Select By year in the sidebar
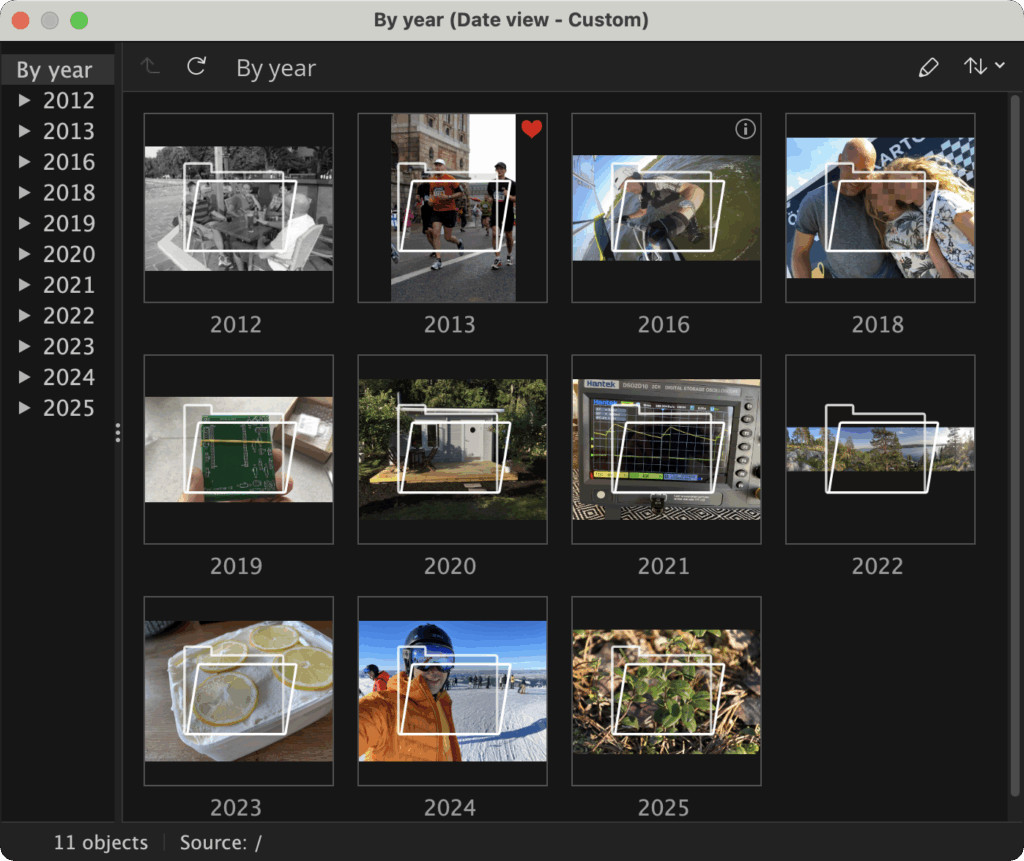The width and height of the screenshot is (1024, 861). coord(55,70)
